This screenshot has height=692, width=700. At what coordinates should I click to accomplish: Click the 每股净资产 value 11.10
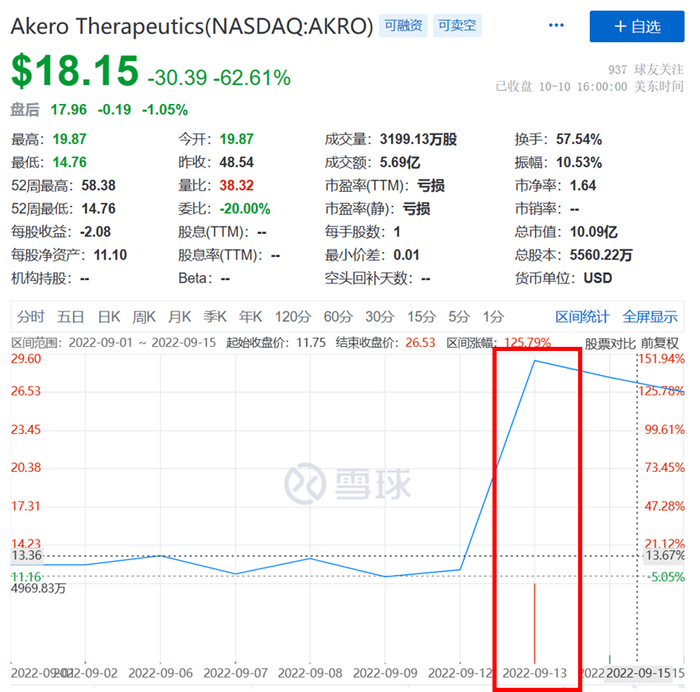pyautogui.click(x=110, y=255)
